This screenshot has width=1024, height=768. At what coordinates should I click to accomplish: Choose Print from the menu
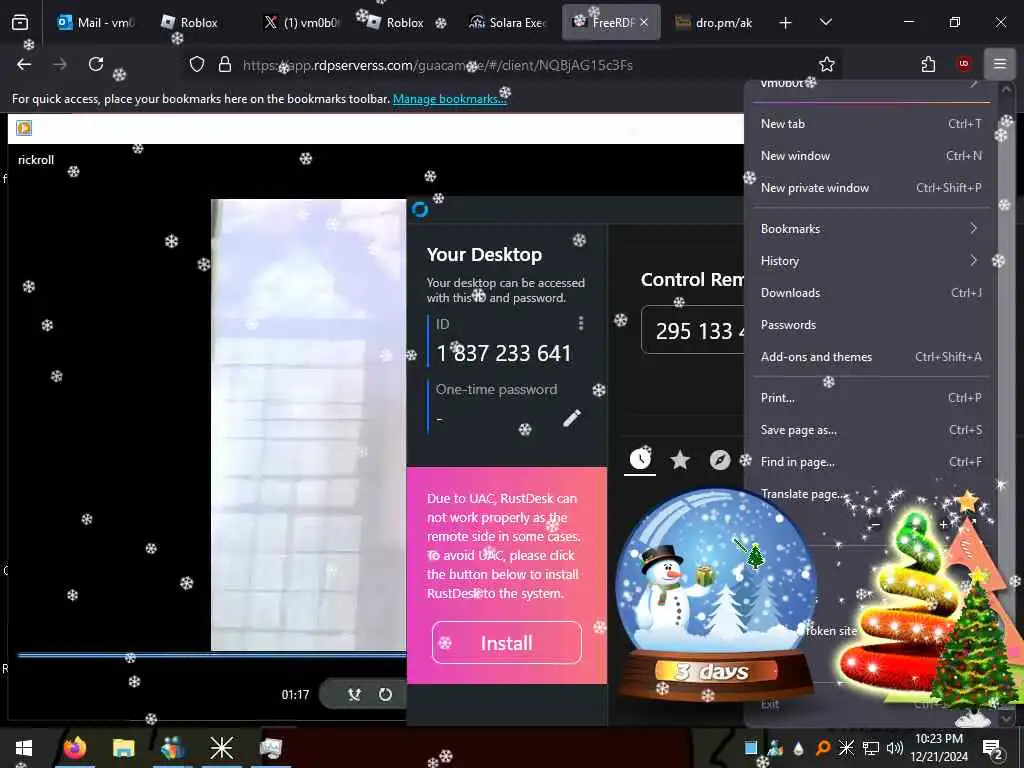[x=871, y=398]
